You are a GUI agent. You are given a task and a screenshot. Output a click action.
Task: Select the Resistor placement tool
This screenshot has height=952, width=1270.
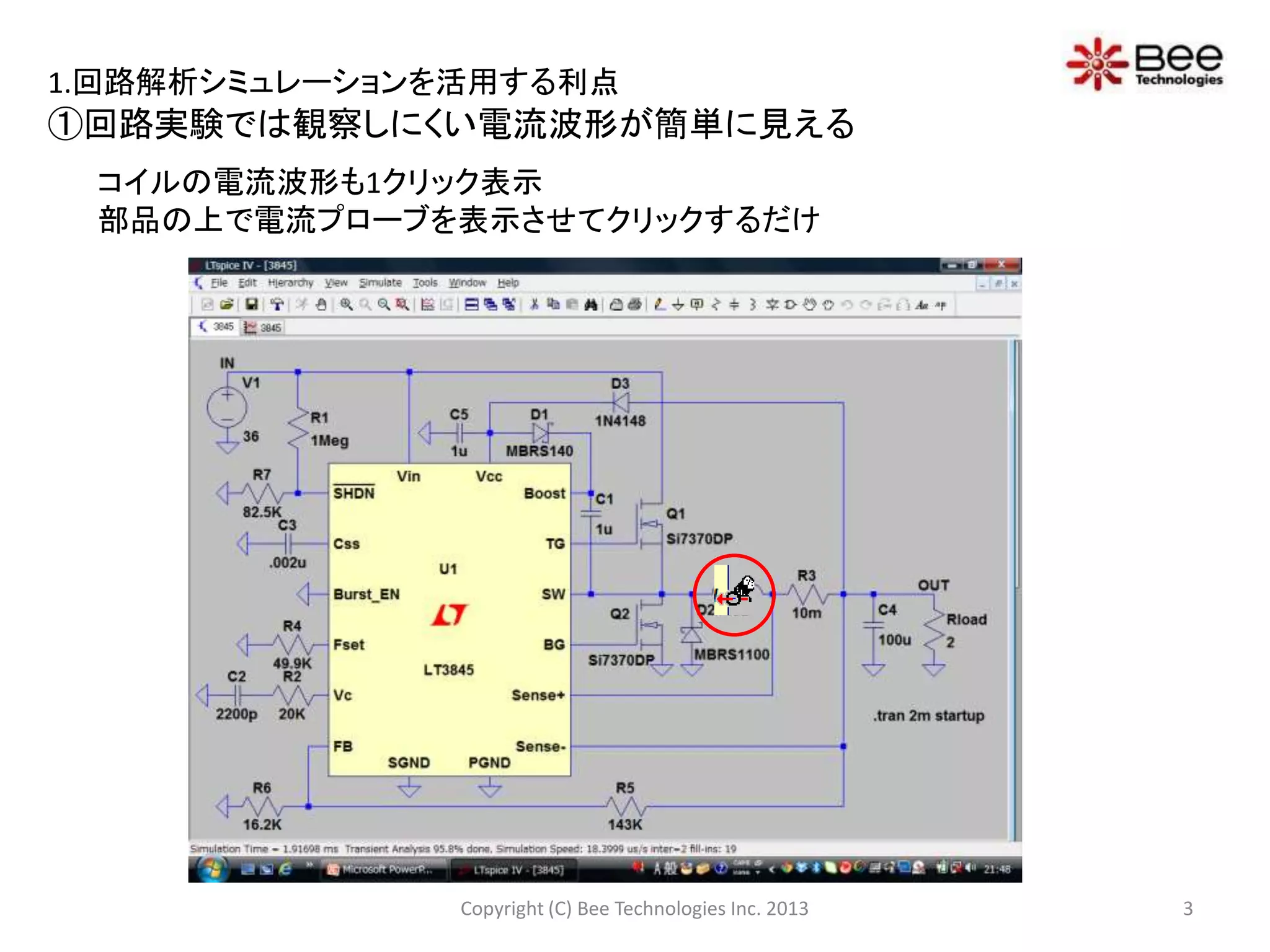[716, 304]
